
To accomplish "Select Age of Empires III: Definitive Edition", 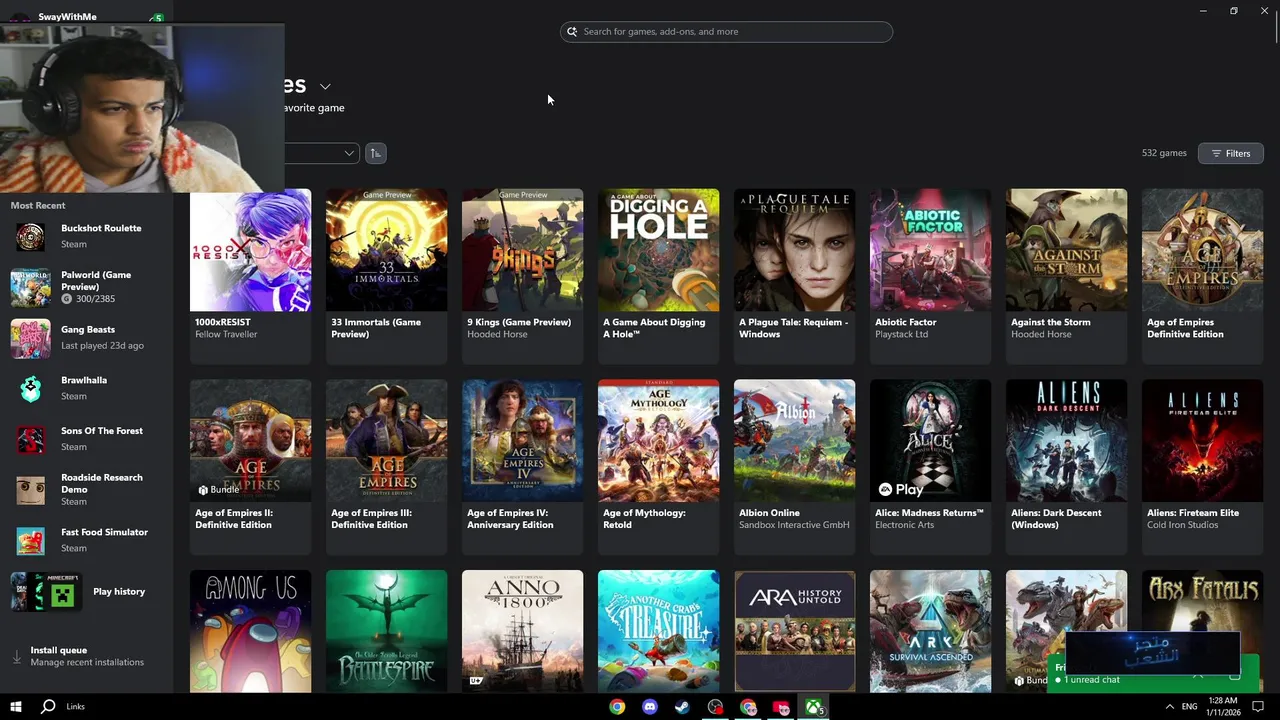I will [386, 466].
